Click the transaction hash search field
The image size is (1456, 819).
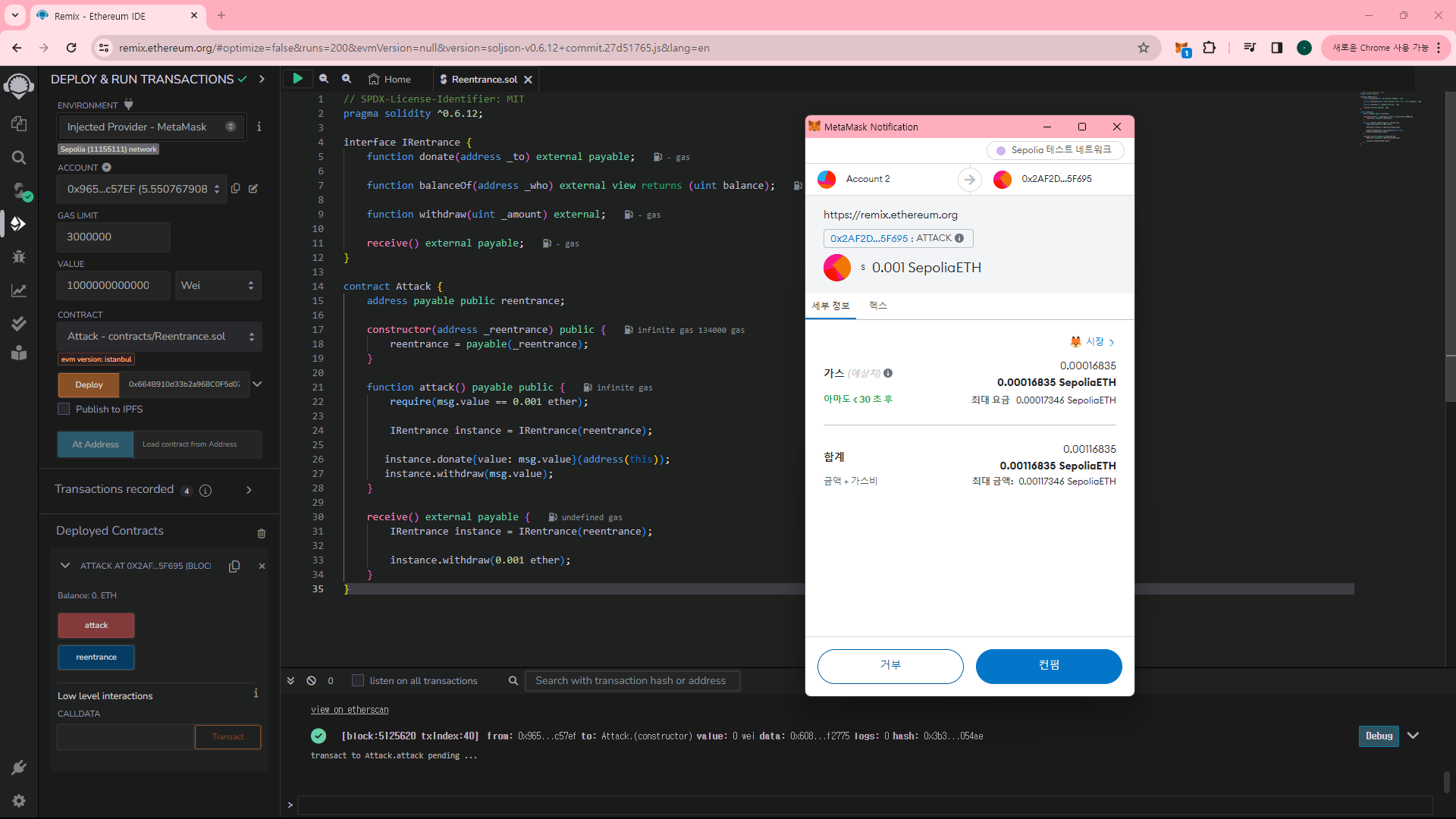coord(632,681)
